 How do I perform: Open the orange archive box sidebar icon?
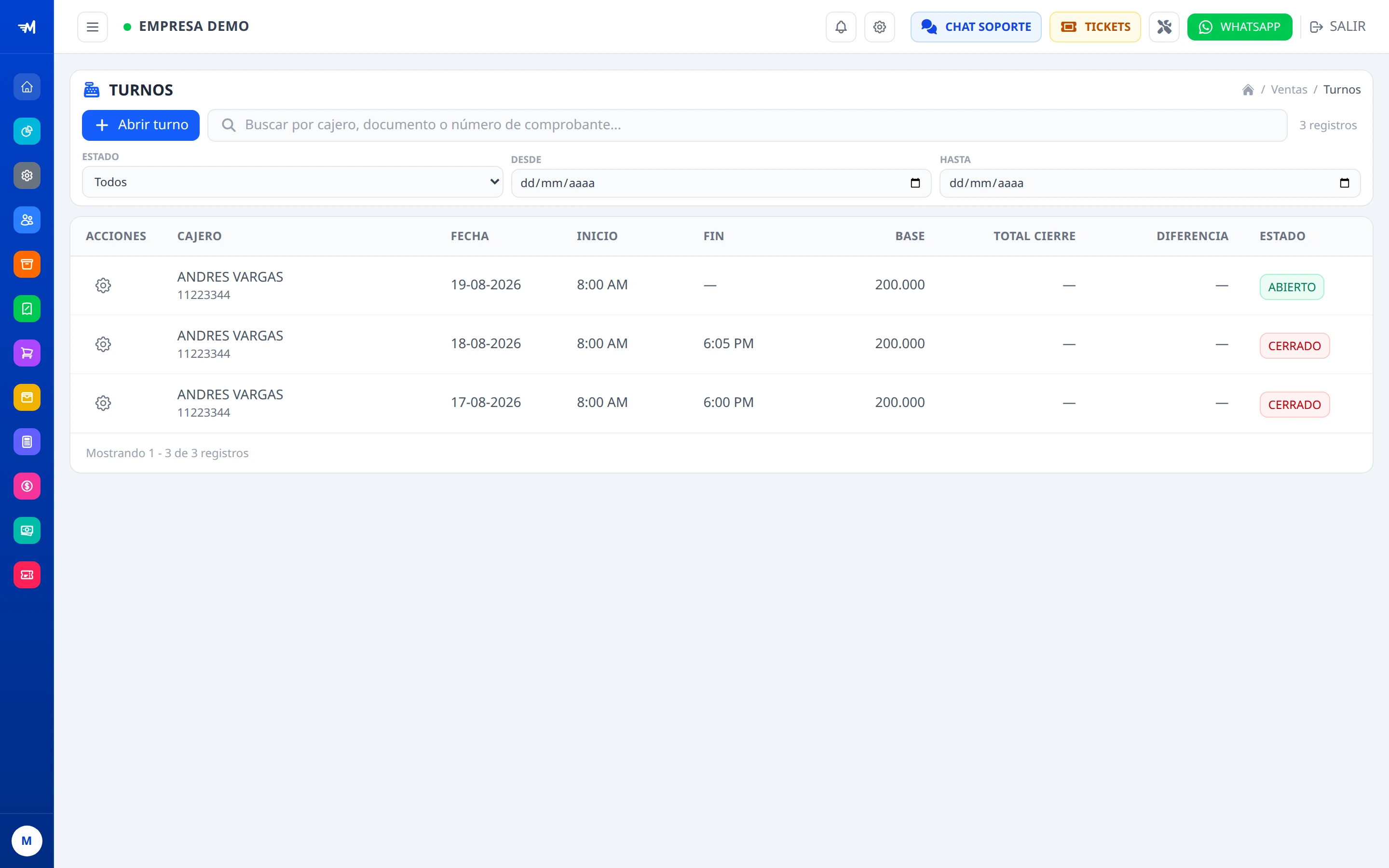point(27,264)
